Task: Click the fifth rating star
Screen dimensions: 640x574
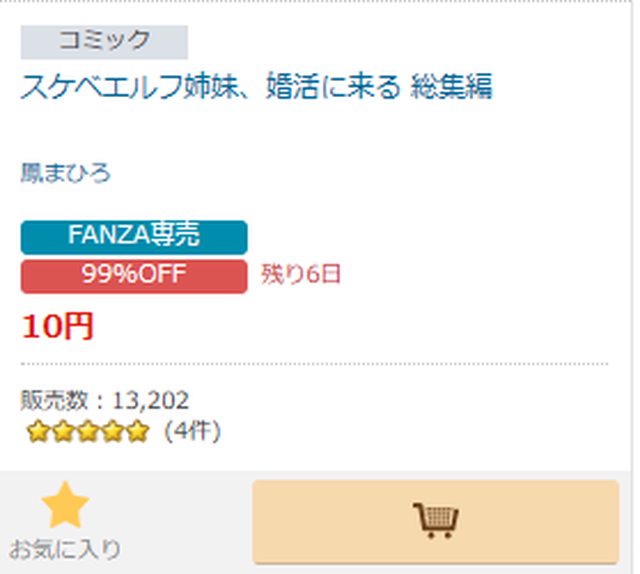Action: [x=138, y=433]
